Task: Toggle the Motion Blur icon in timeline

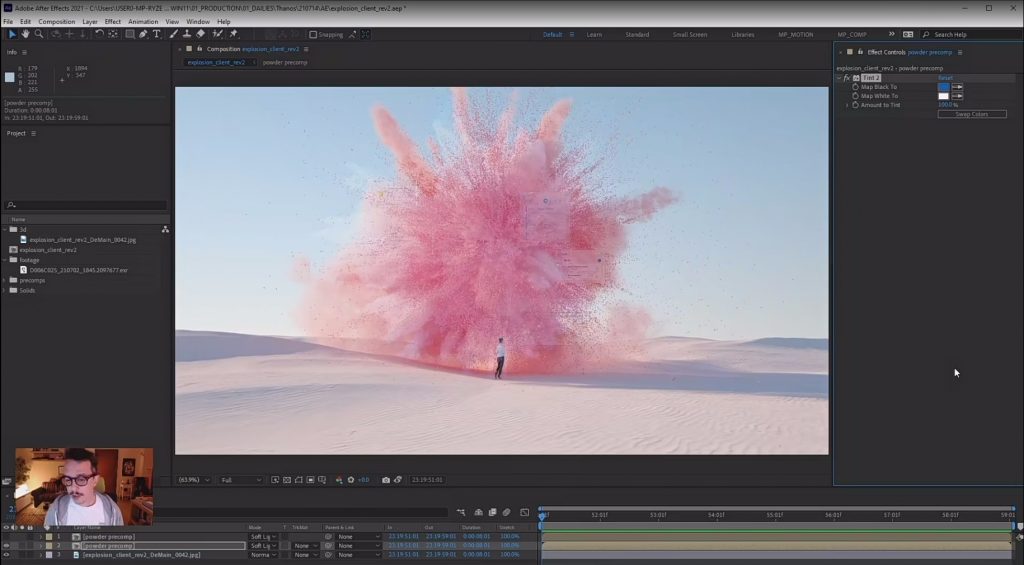Action: 506,512
